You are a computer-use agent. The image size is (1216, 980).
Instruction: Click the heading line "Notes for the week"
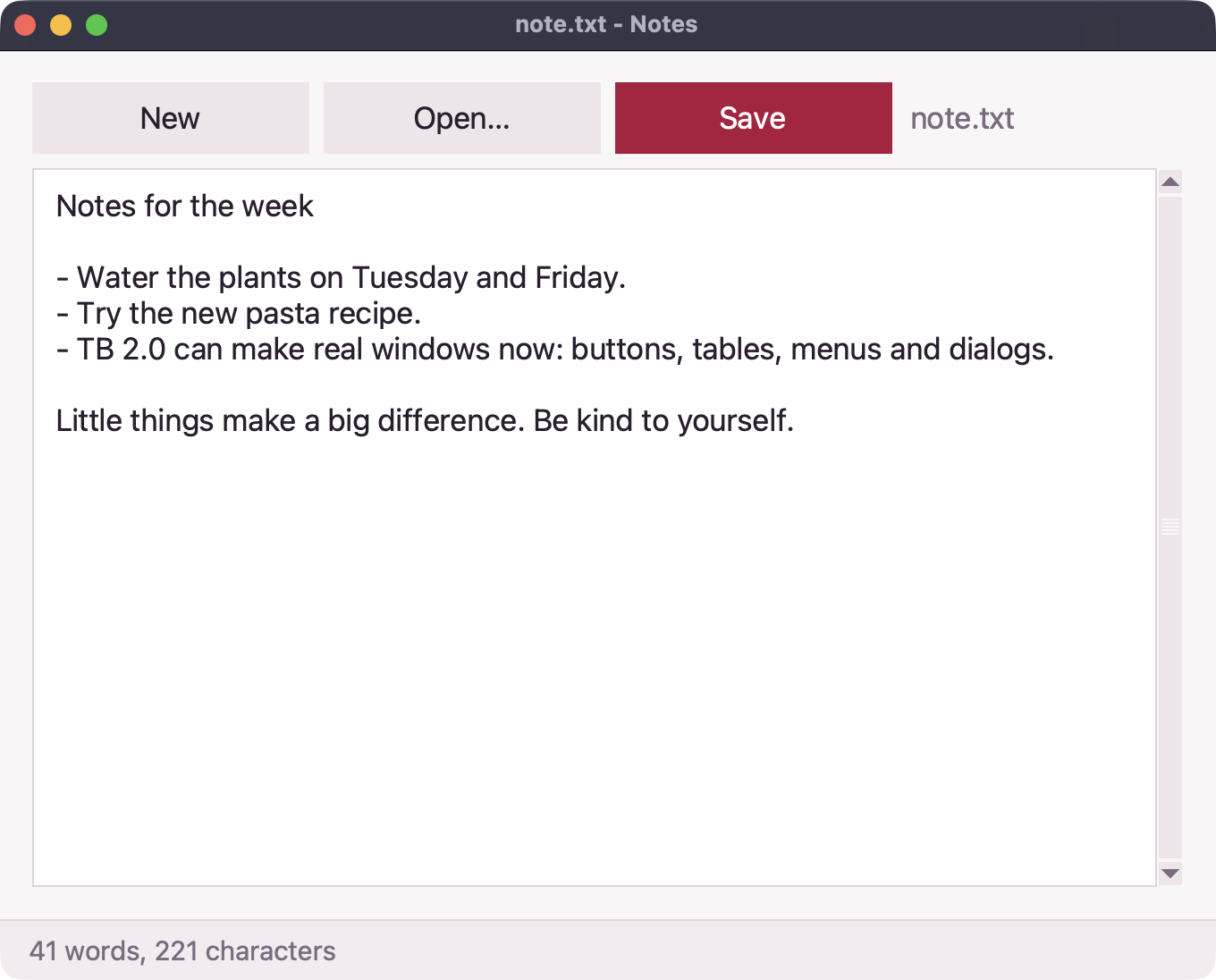[x=185, y=206]
